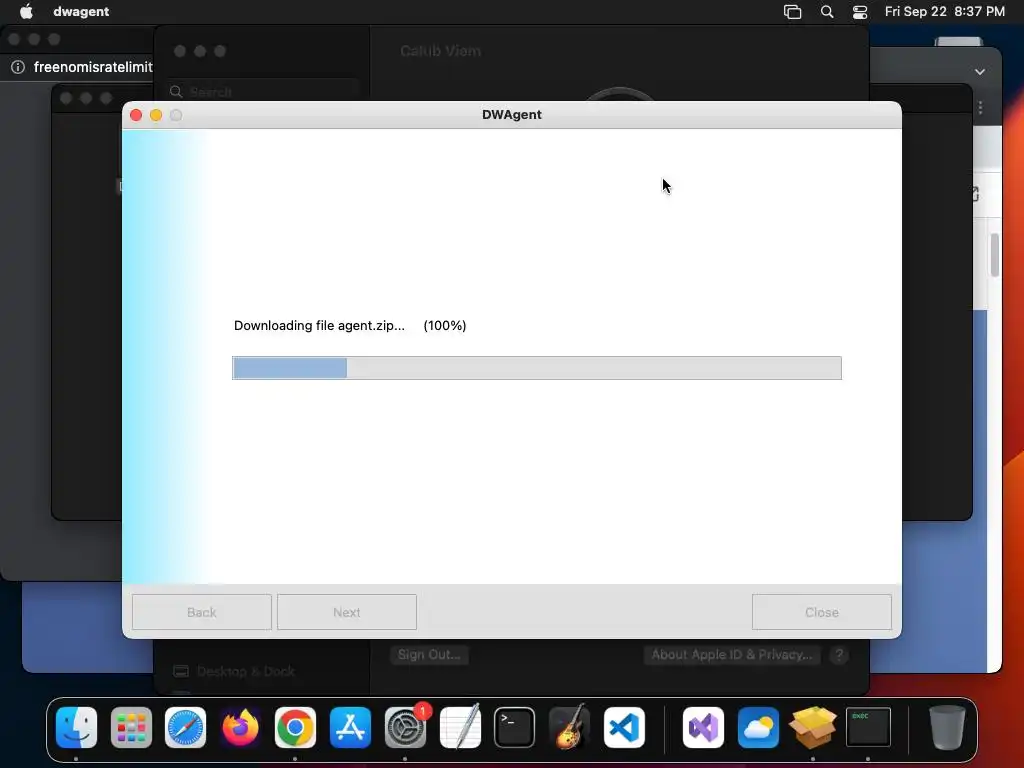Click the 'Downloading file agent.zip...' status text
The height and width of the screenshot is (768, 1024).
click(319, 325)
